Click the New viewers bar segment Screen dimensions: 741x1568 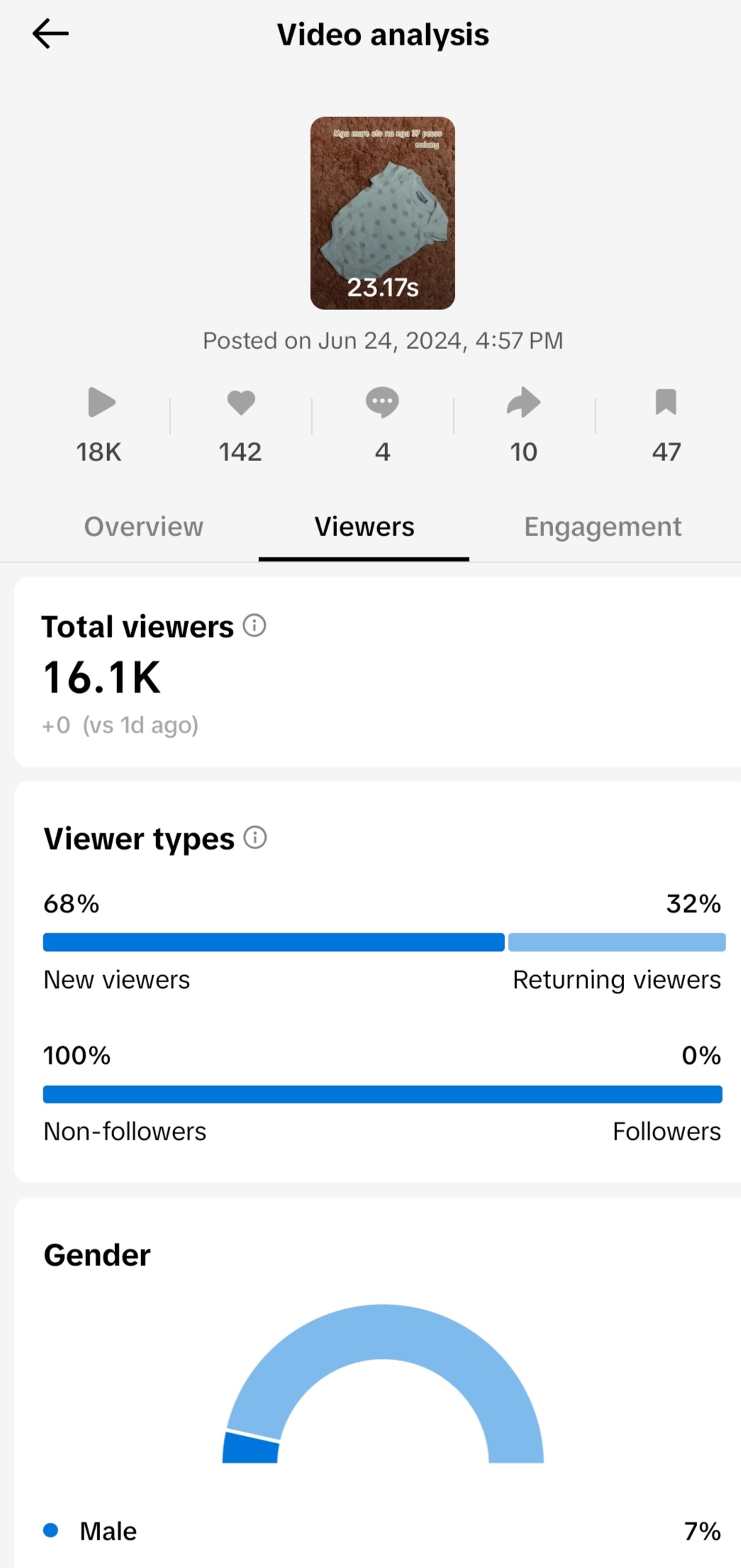click(274, 943)
